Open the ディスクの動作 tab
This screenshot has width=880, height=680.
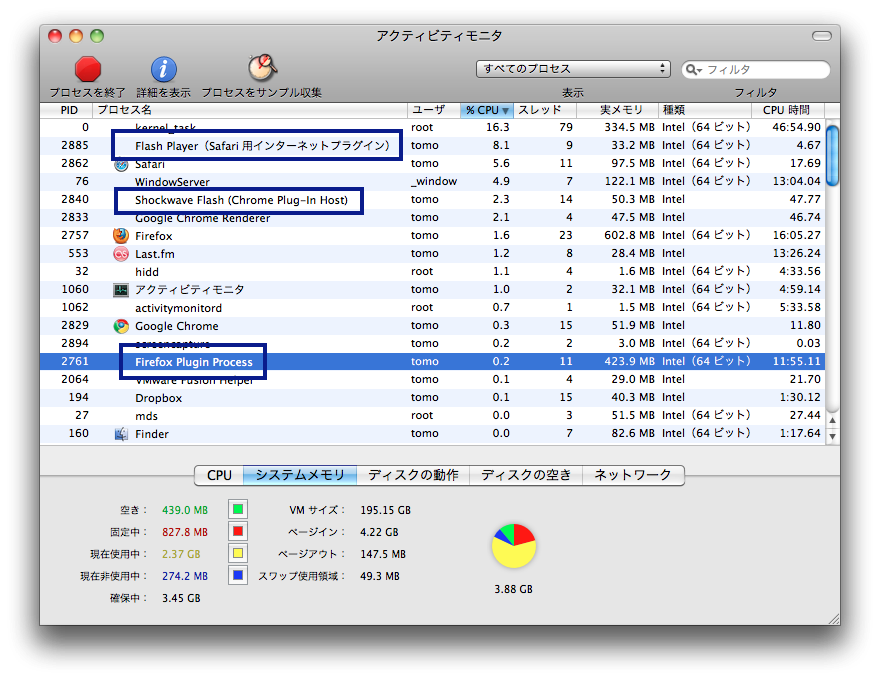click(413, 475)
